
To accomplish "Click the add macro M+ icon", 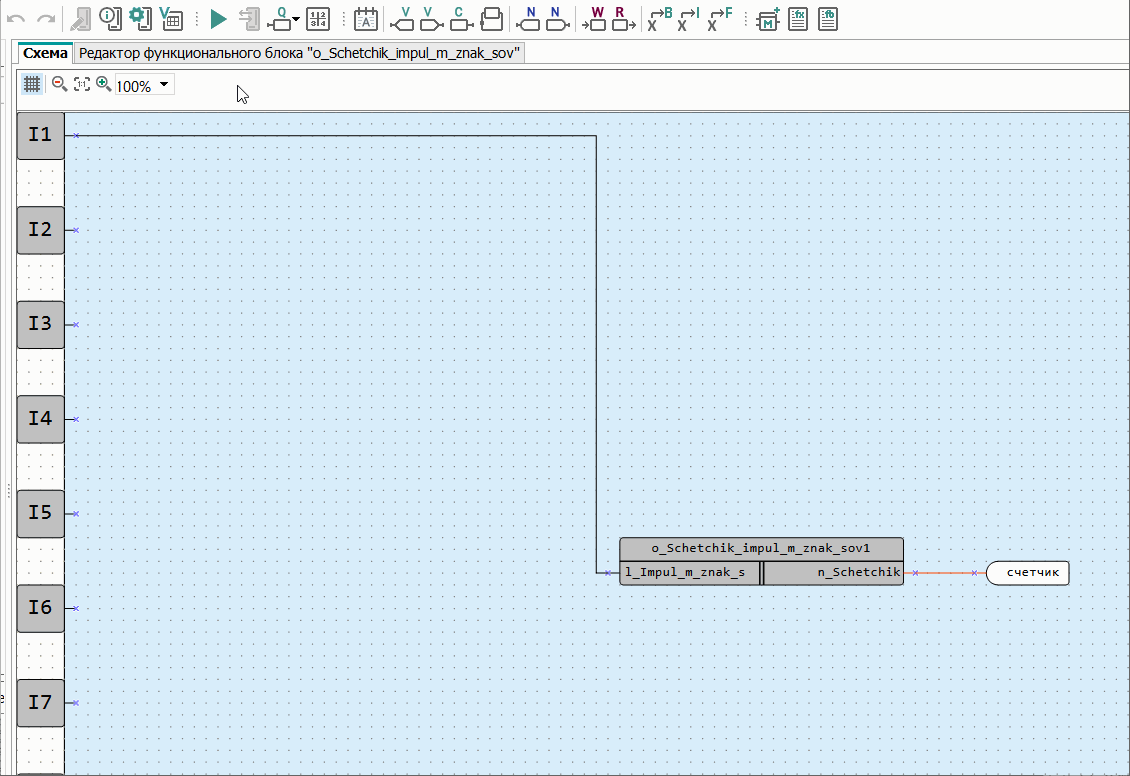I will 768,19.
